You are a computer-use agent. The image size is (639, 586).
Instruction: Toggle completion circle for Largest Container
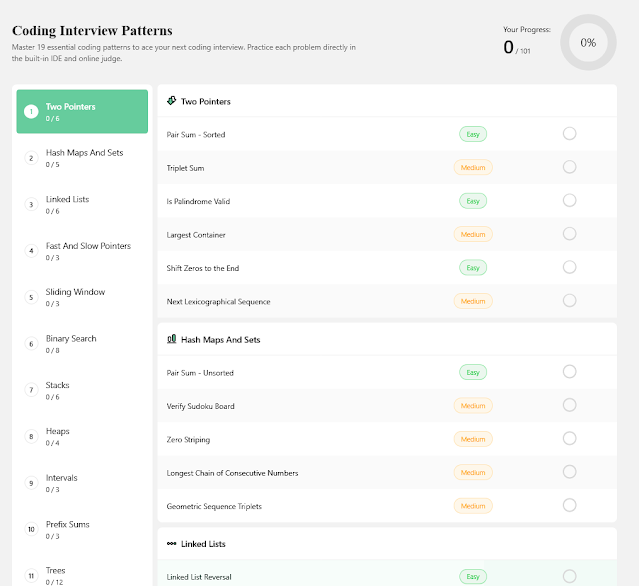(x=569, y=234)
